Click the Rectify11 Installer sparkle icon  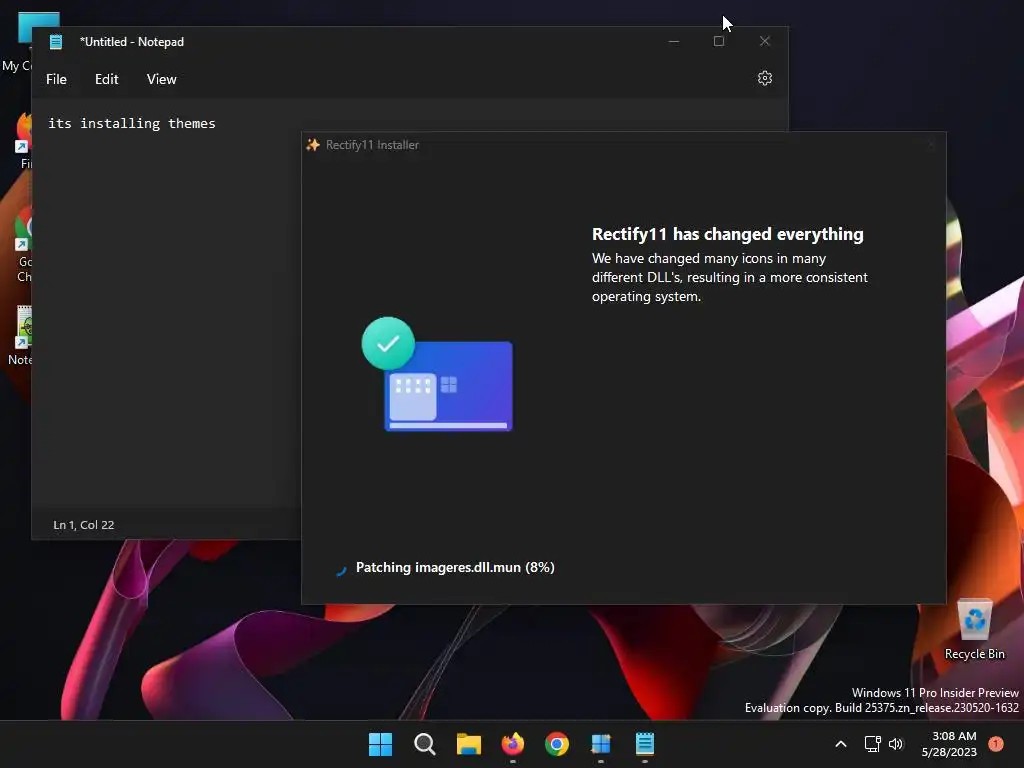coord(313,145)
